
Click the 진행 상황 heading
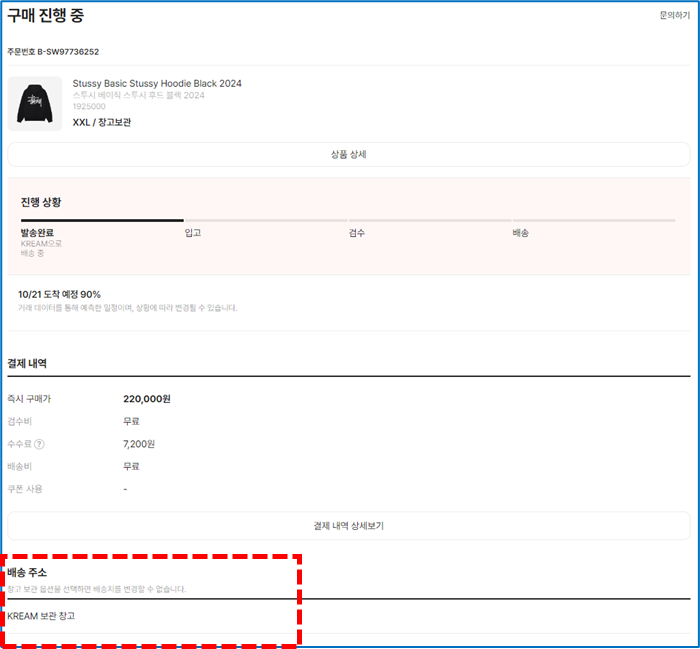tap(41, 202)
